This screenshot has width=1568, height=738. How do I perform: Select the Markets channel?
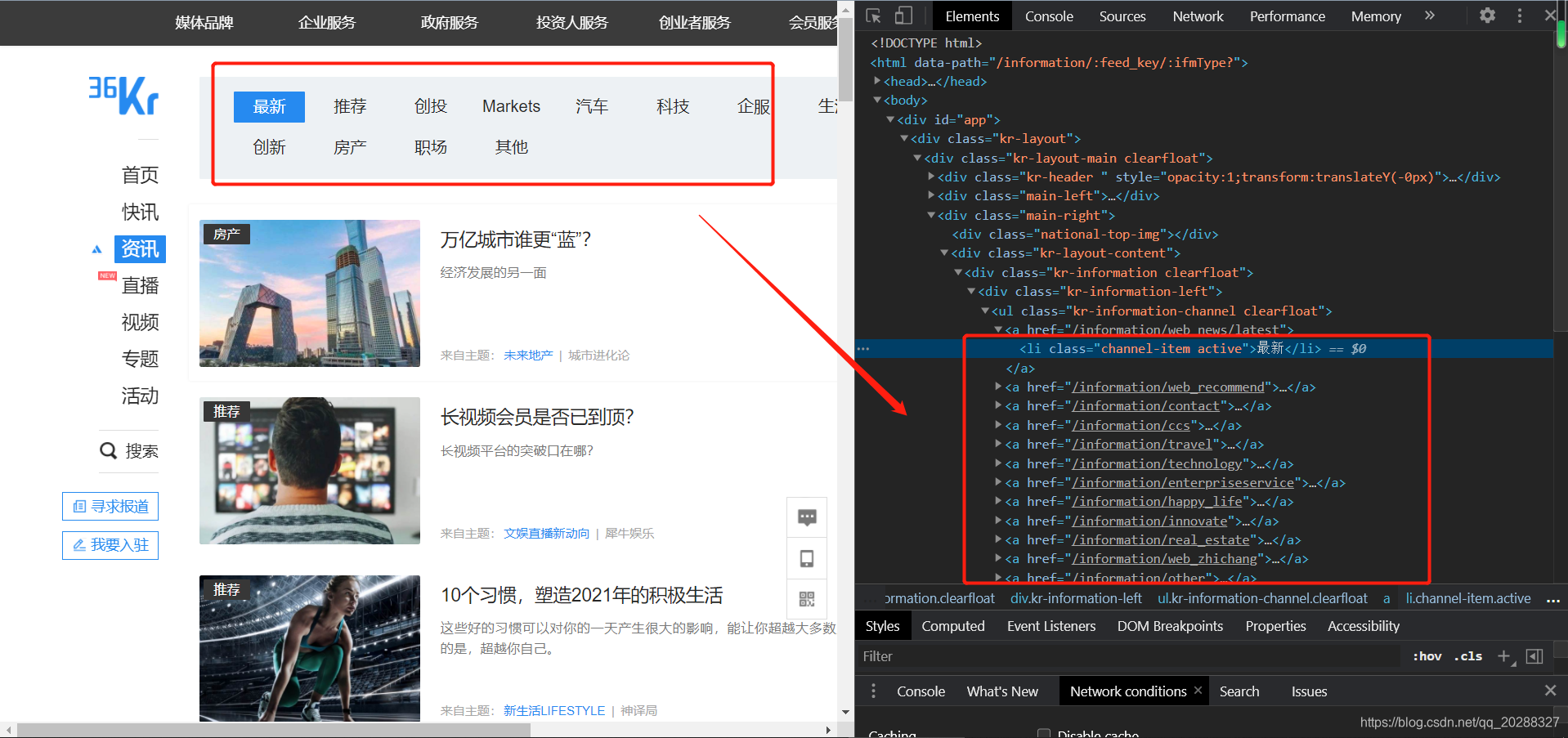(511, 106)
